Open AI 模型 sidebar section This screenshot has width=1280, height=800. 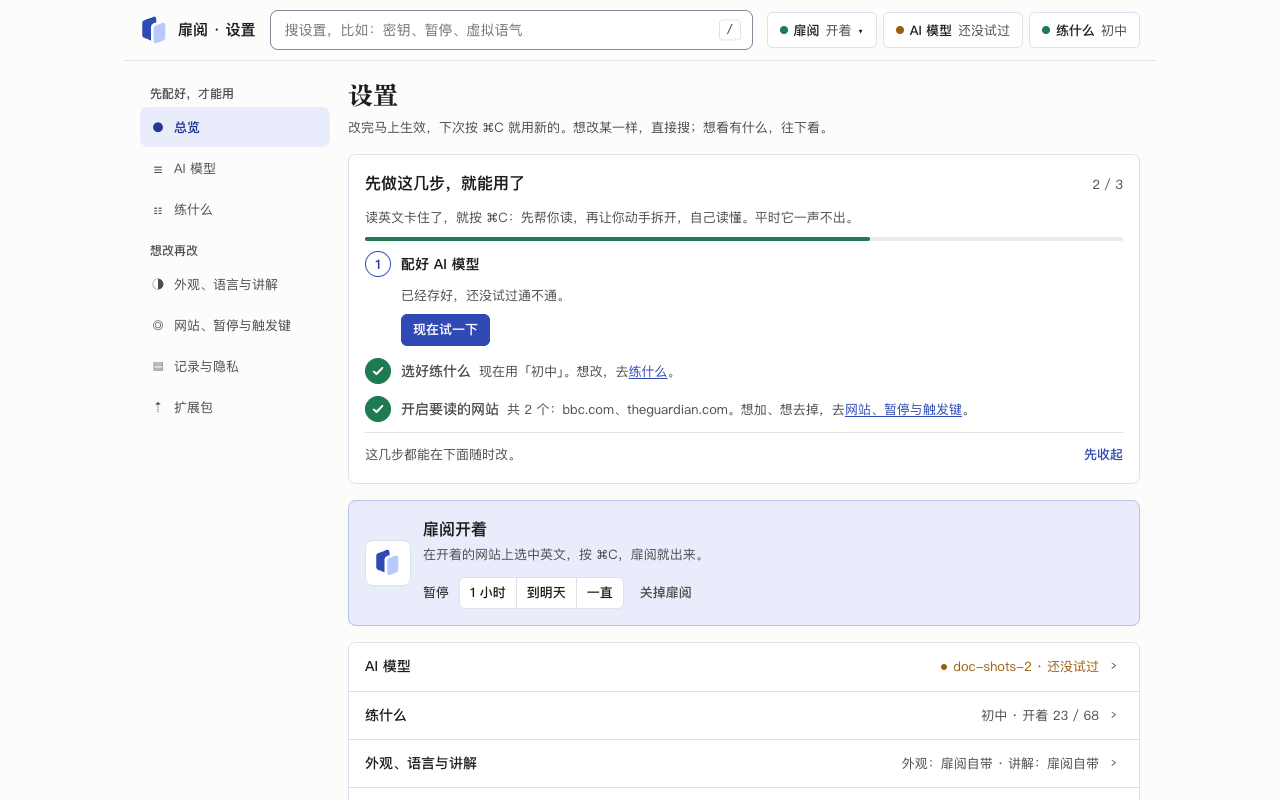(x=235, y=169)
